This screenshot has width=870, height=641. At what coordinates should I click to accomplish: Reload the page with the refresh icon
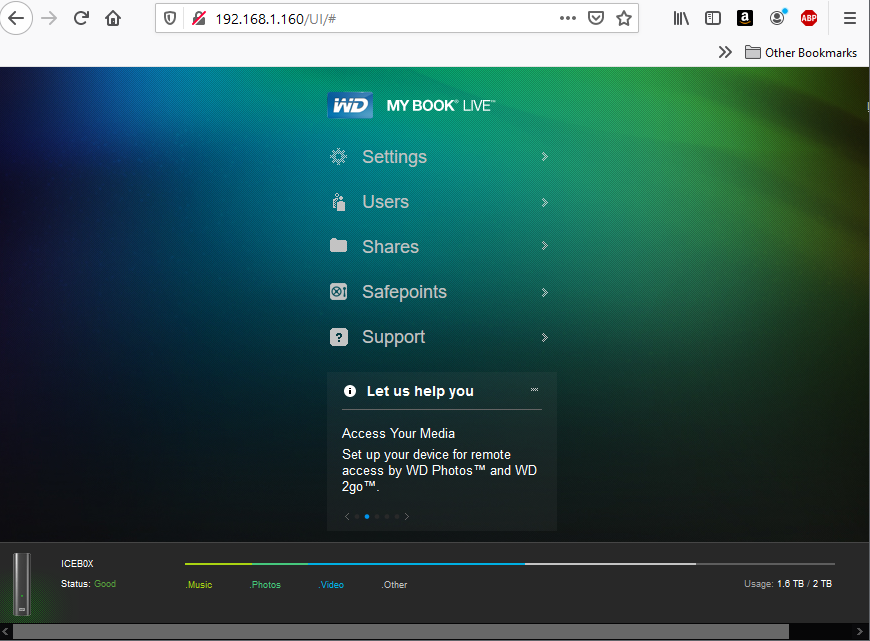(x=82, y=18)
